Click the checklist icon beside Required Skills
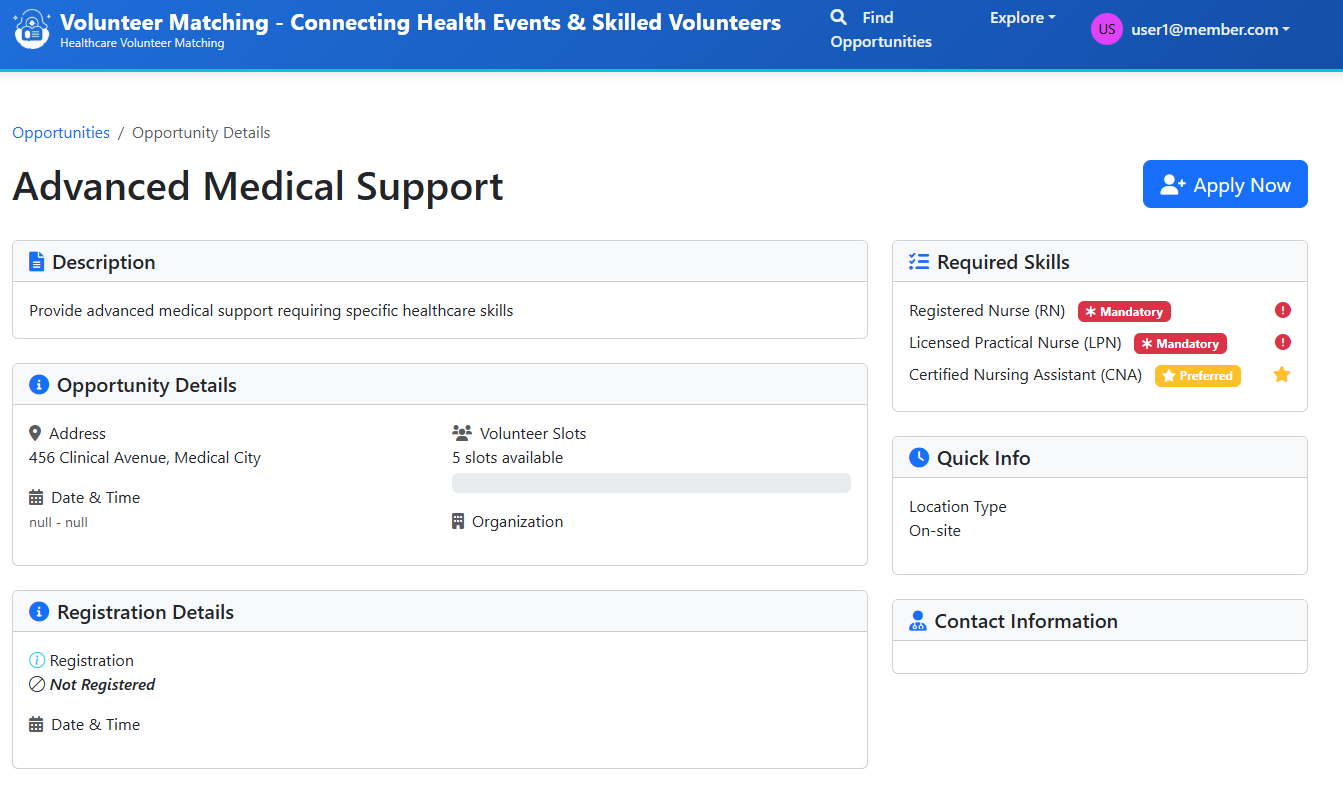 pos(919,262)
